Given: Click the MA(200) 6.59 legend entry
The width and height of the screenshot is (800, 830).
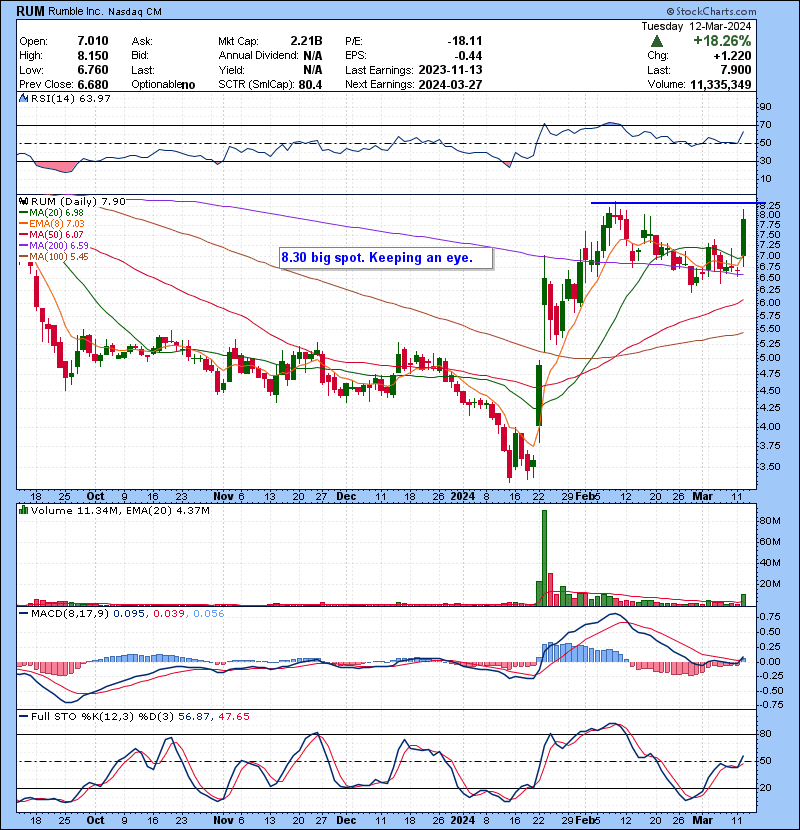Looking at the screenshot, I should [53, 246].
